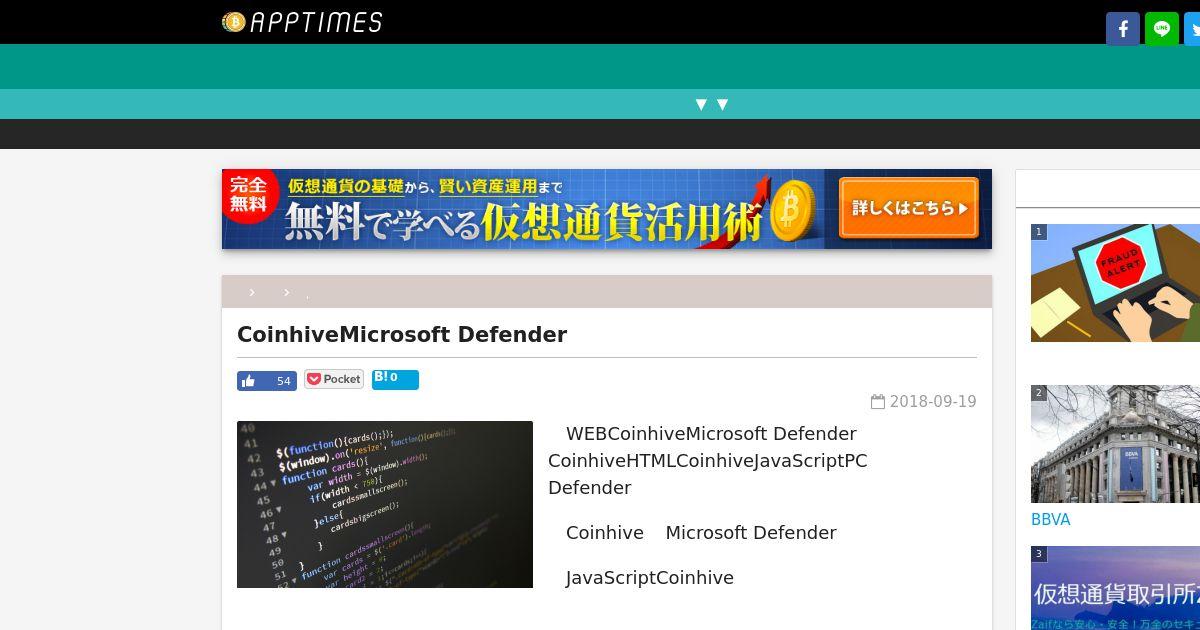Viewport: 1200px width, 630px height.
Task: Click the second breadcrumb chevron
Action: 286,292
